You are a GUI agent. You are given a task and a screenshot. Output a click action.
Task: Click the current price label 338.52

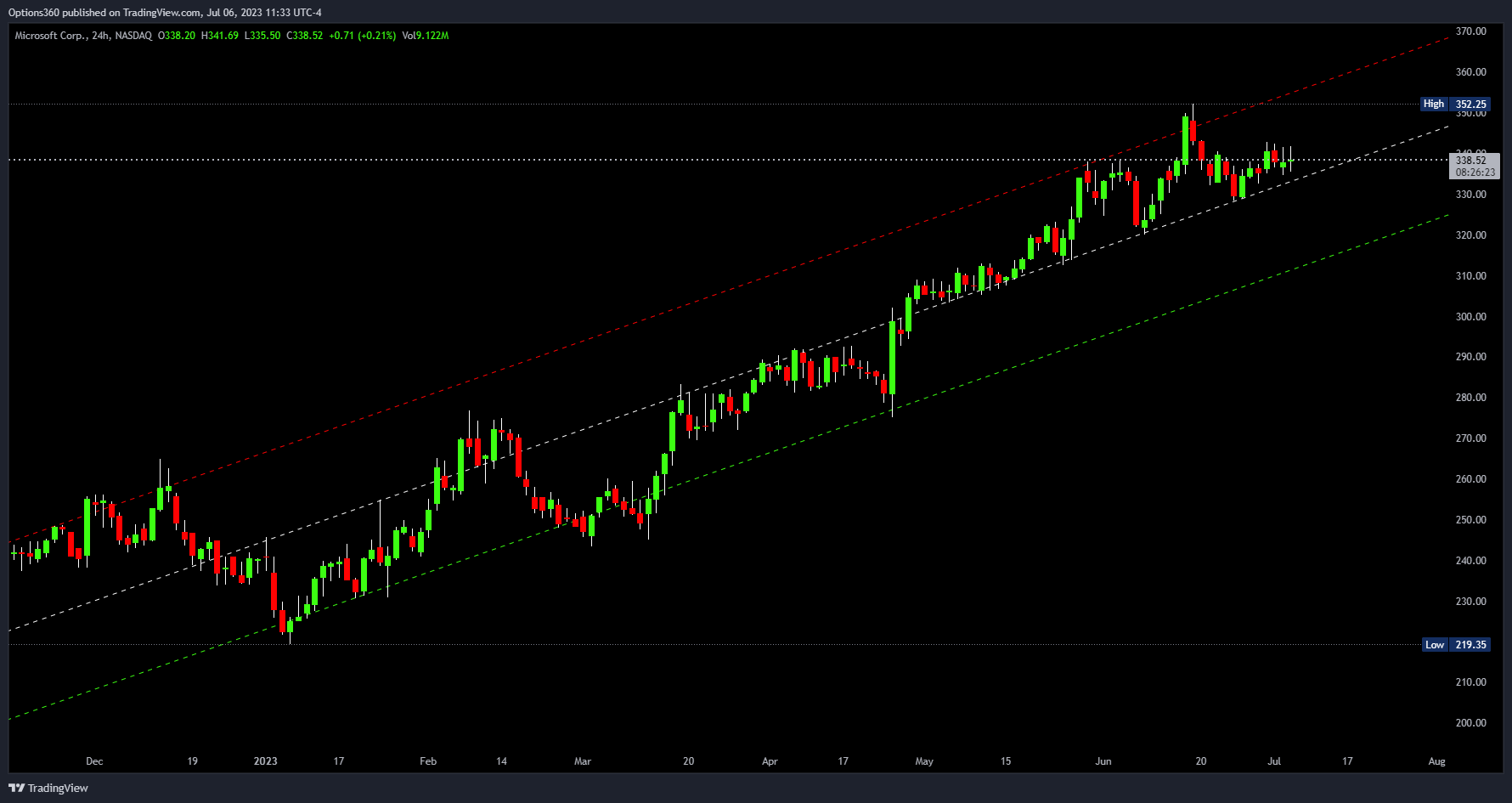pyautogui.click(x=1471, y=160)
